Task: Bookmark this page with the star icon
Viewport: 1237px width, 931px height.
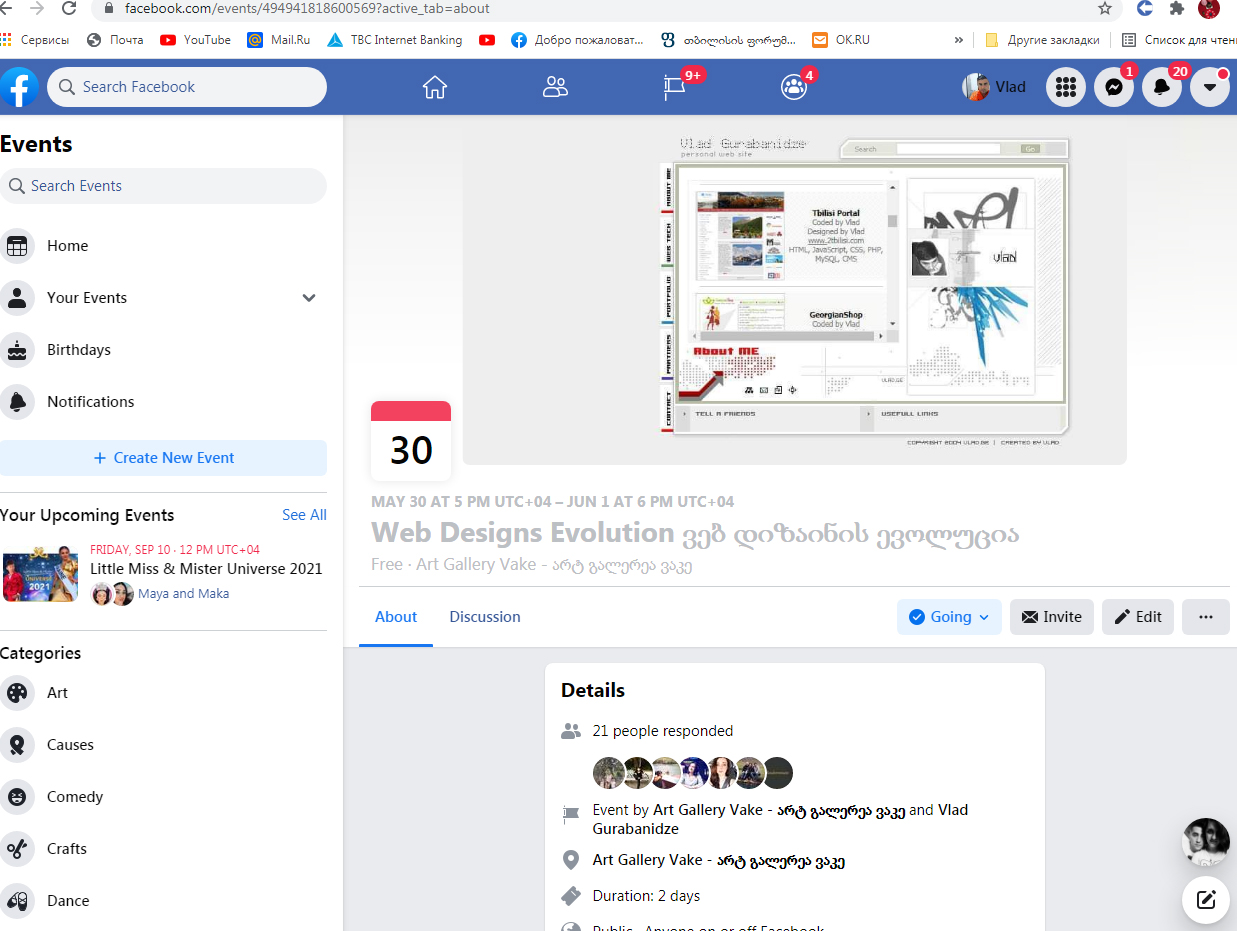Action: pyautogui.click(x=1105, y=9)
